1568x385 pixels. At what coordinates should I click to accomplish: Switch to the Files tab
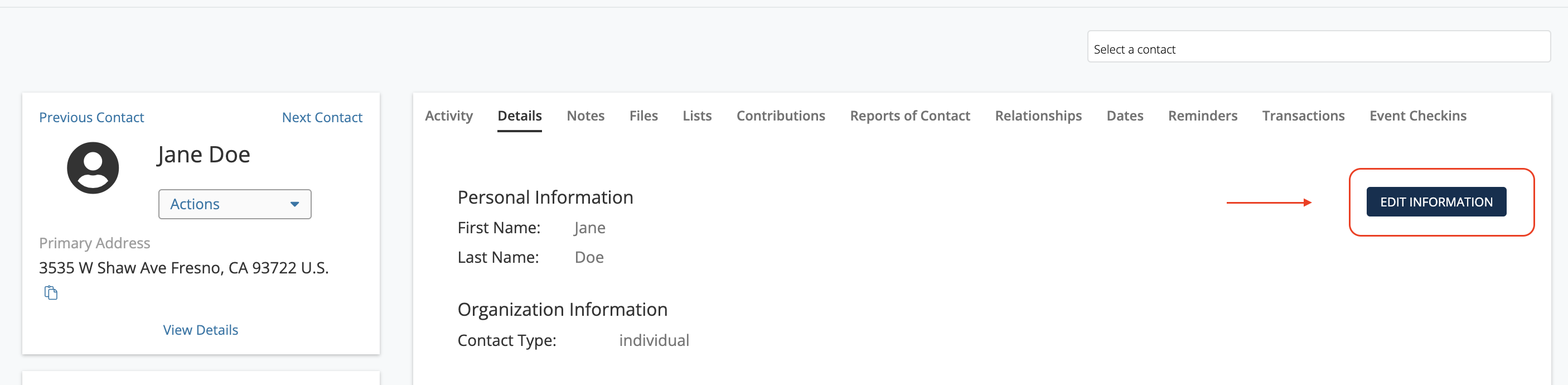[x=643, y=116]
